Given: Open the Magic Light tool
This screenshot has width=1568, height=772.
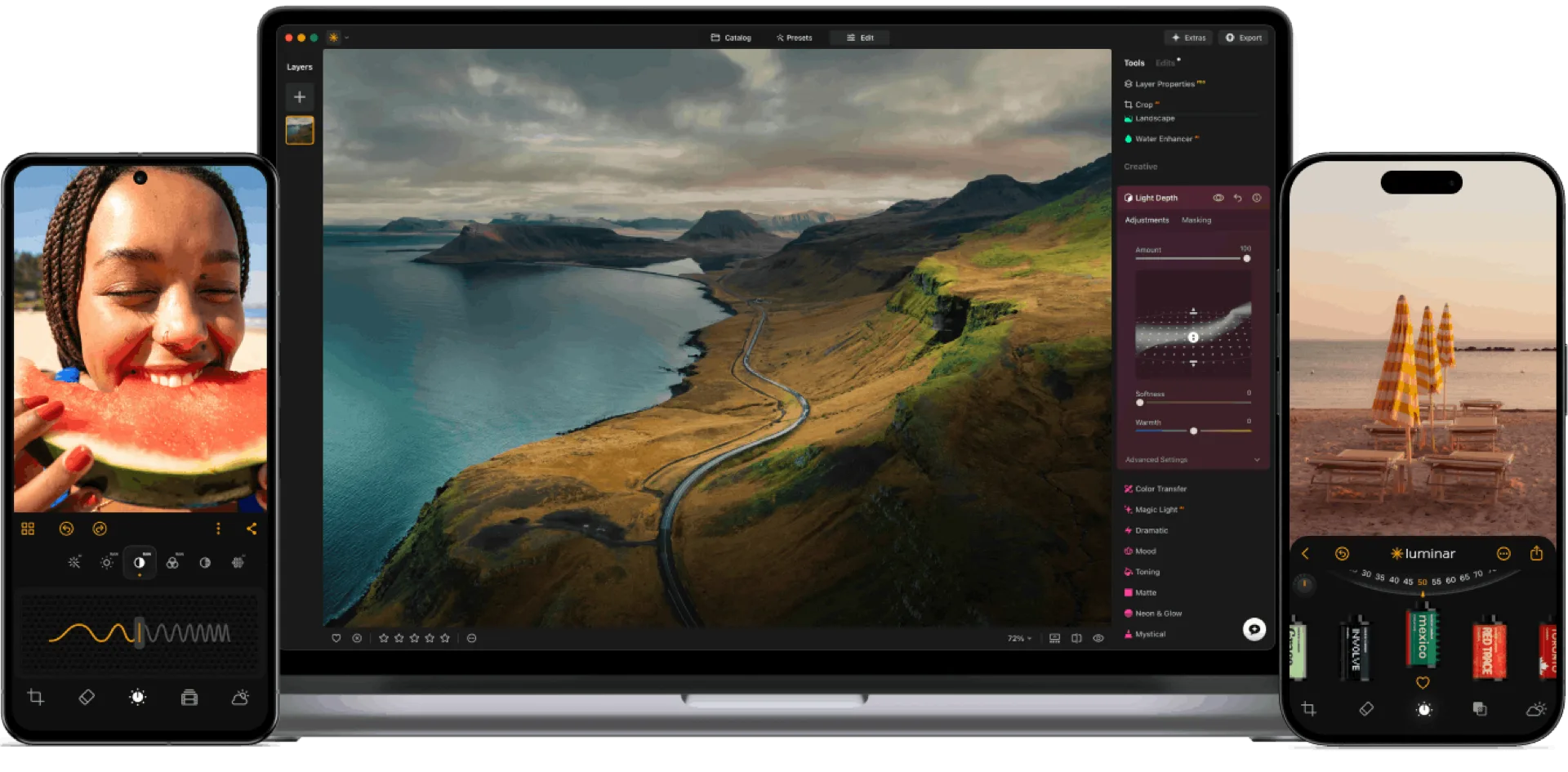Looking at the screenshot, I should pos(1153,510).
